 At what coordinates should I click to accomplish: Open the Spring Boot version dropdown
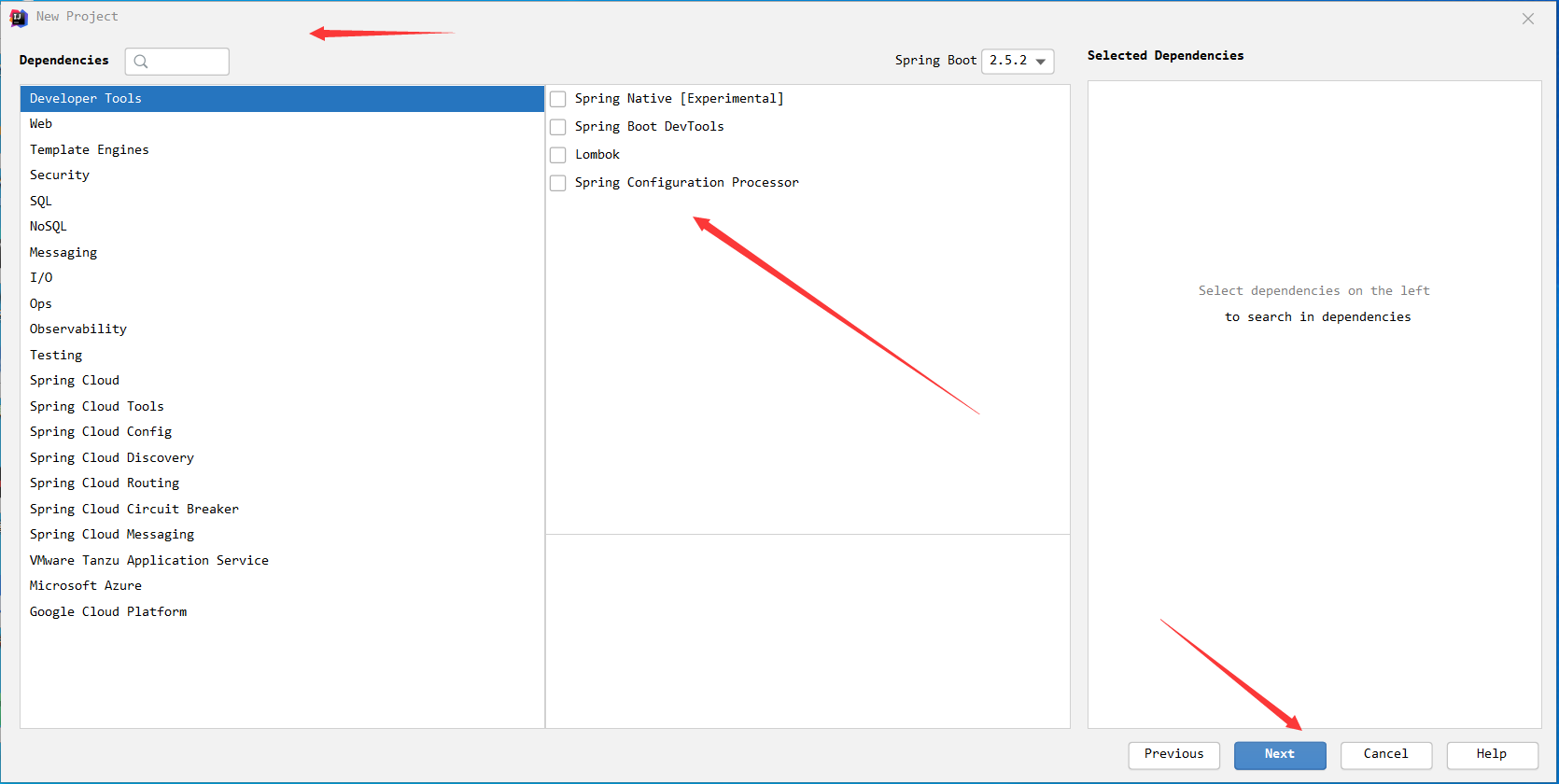[1018, 61]
